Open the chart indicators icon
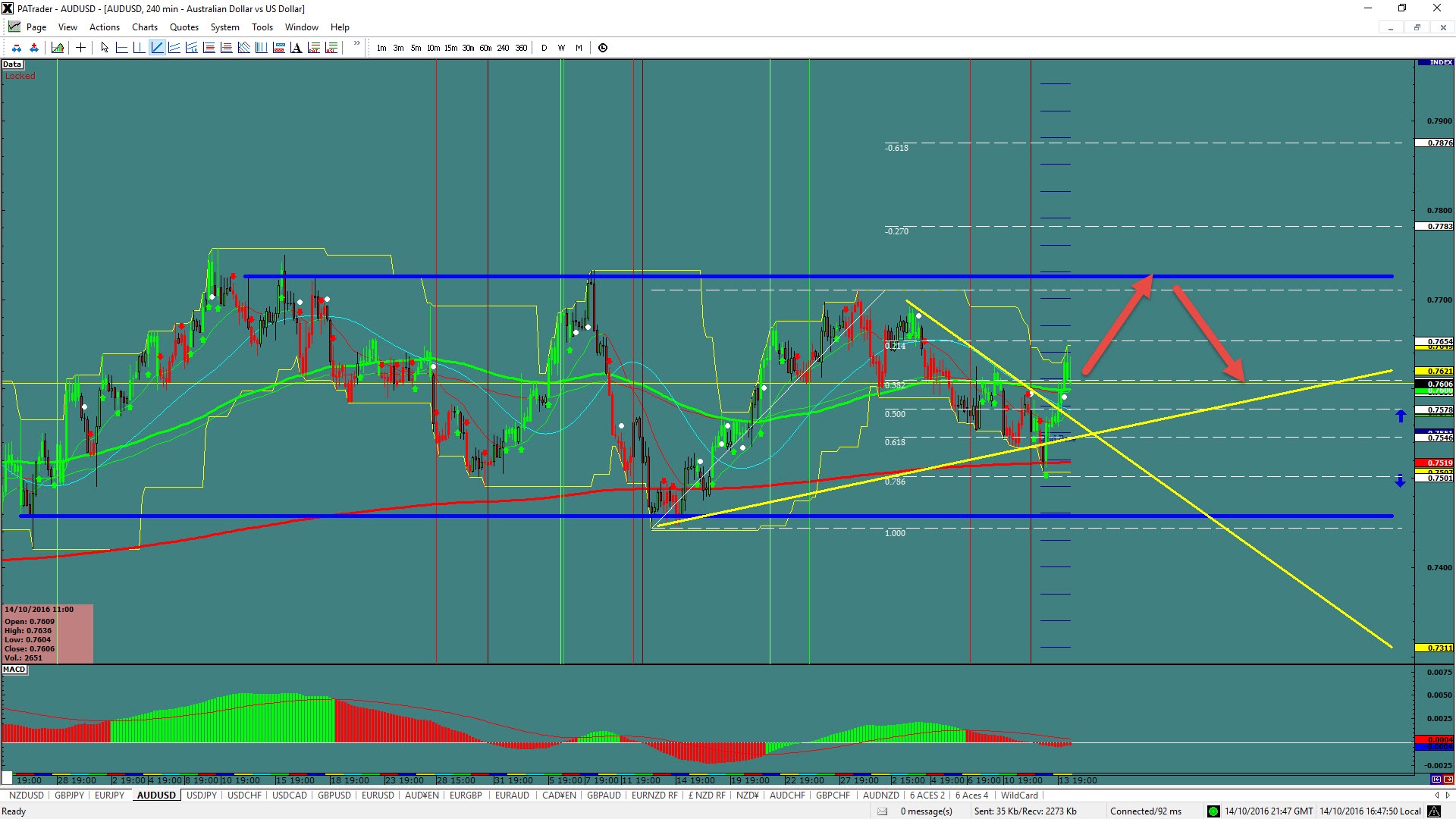Screen dimensions: 1456x819 pos(58,48)
